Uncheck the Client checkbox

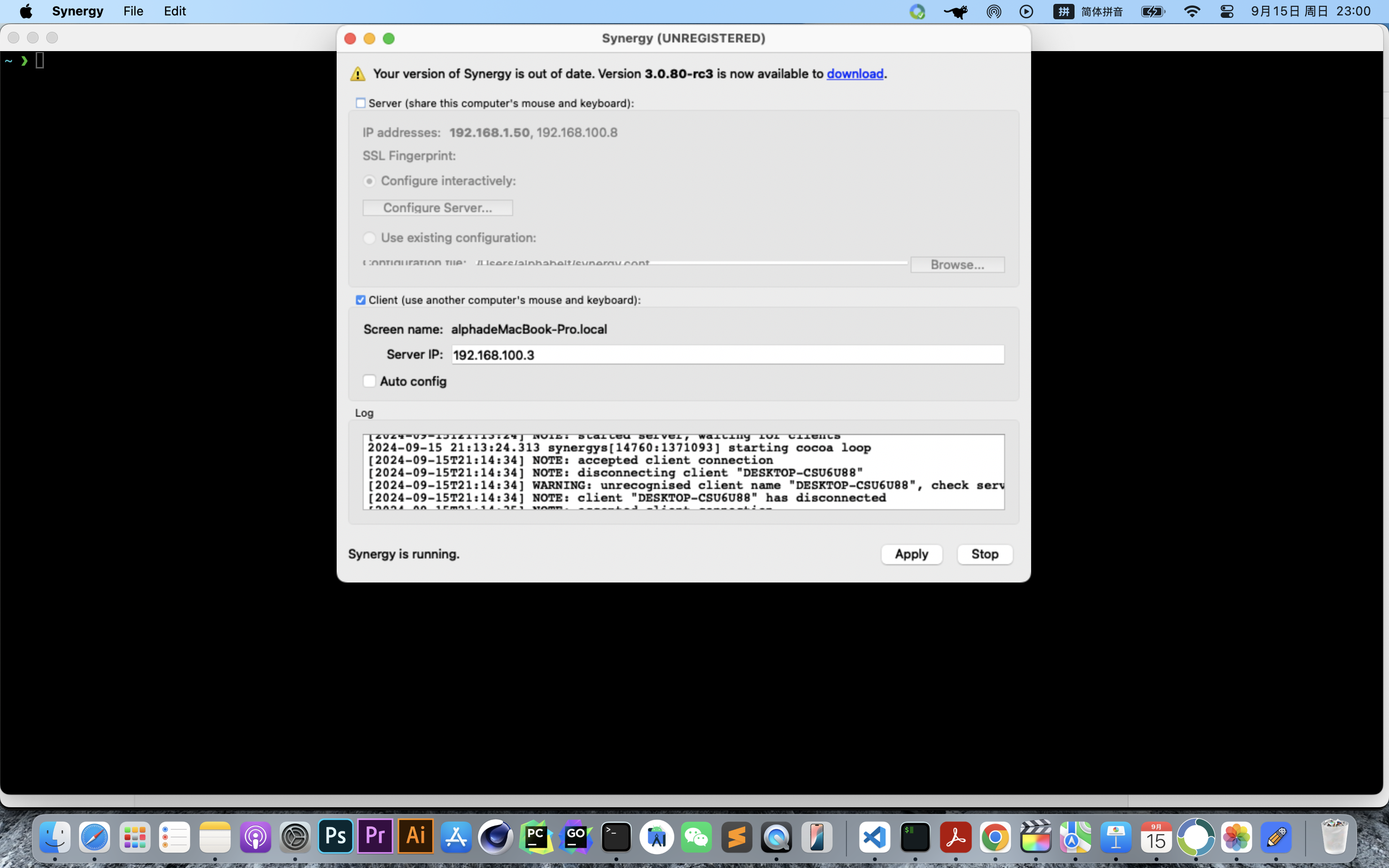tap(360, 299)
